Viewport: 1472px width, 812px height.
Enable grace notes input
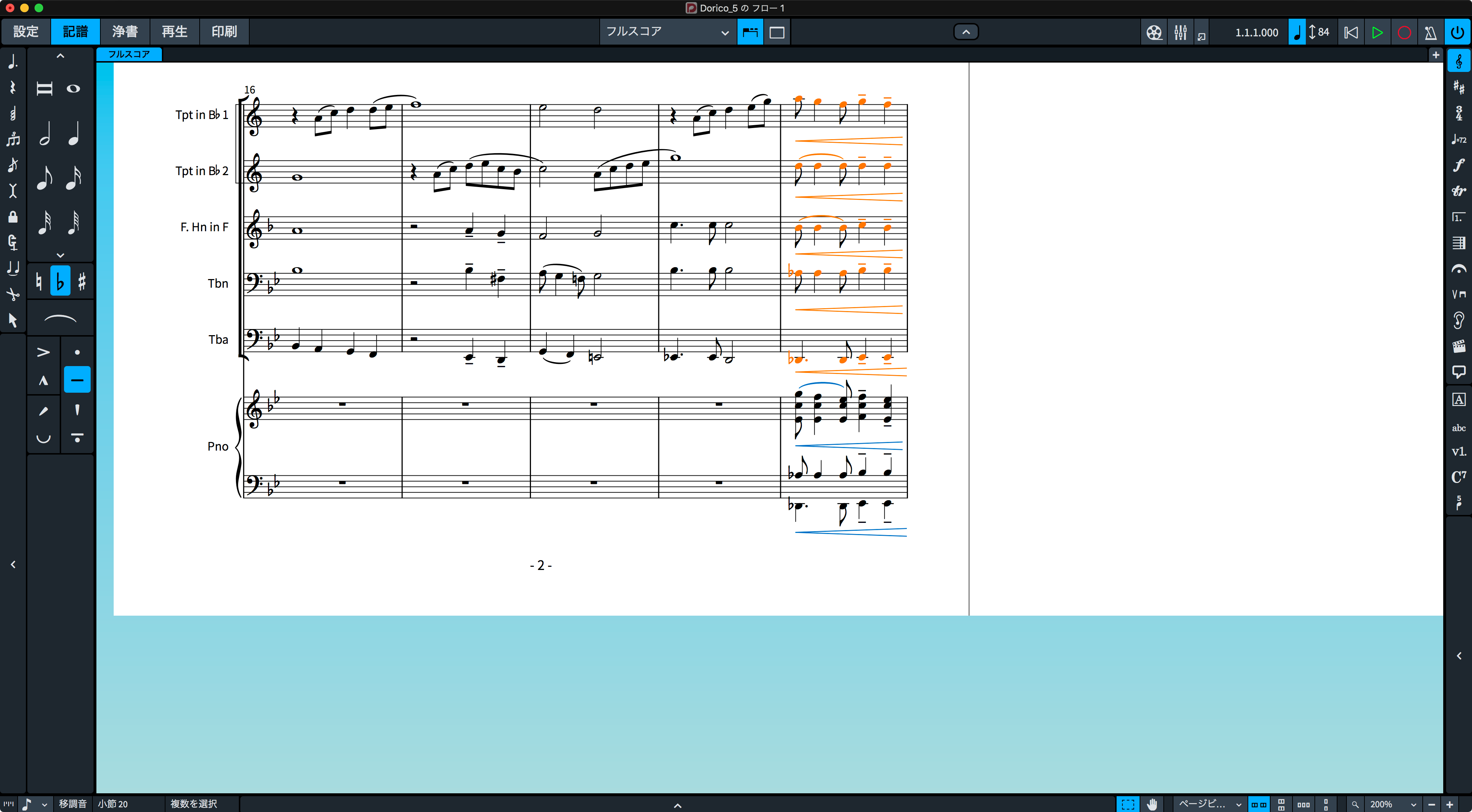13,165
